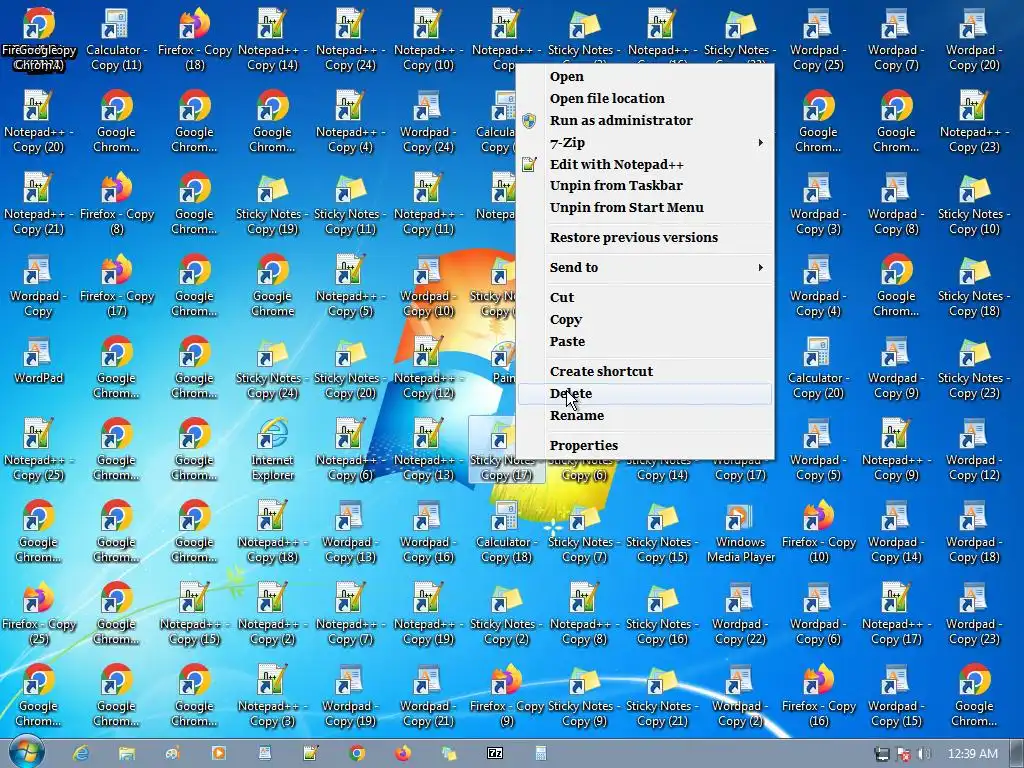Select the Wordpad - Copy (12) desktop icon
The height and width of the screenshot is (768, 1024).
974,449
